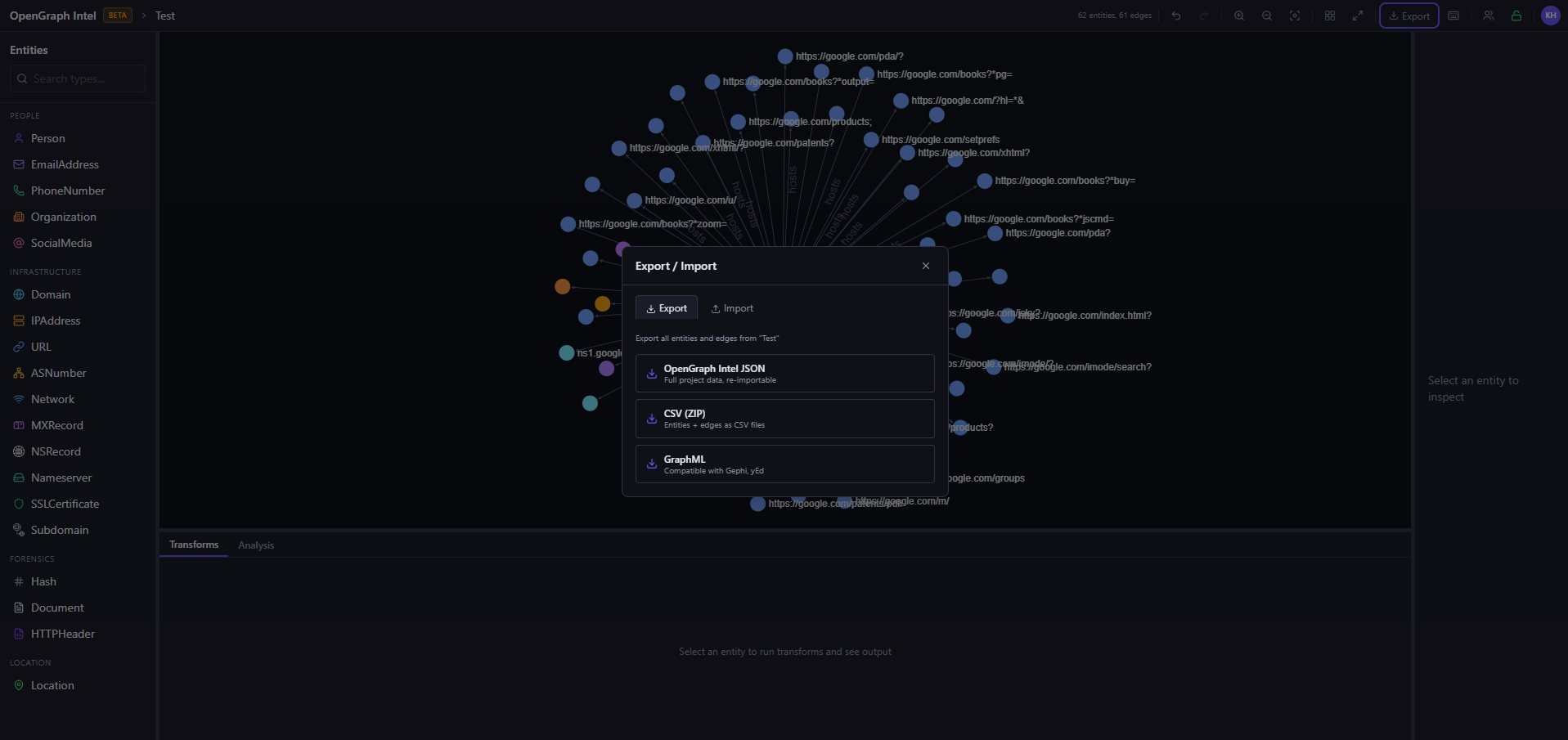Select the Domain entity type
The width and height of the screenshot is (1568, 740).
click(51, 294)
